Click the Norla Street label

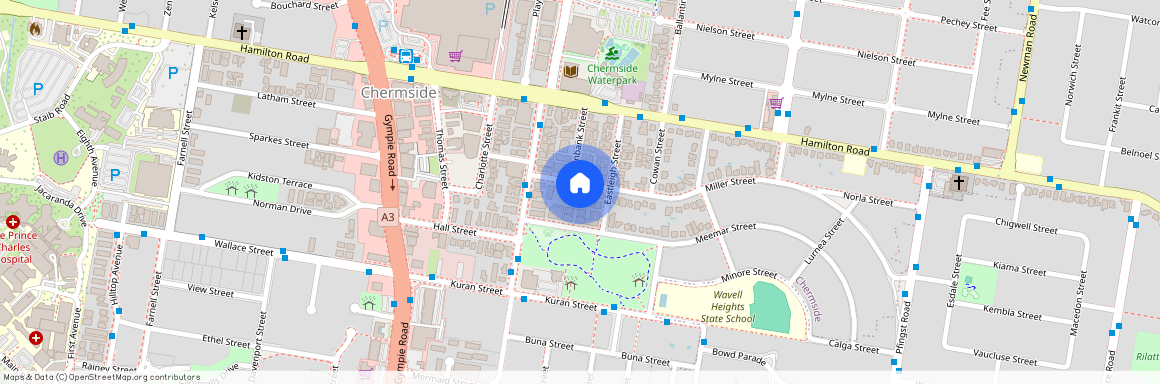click(869, 200)
